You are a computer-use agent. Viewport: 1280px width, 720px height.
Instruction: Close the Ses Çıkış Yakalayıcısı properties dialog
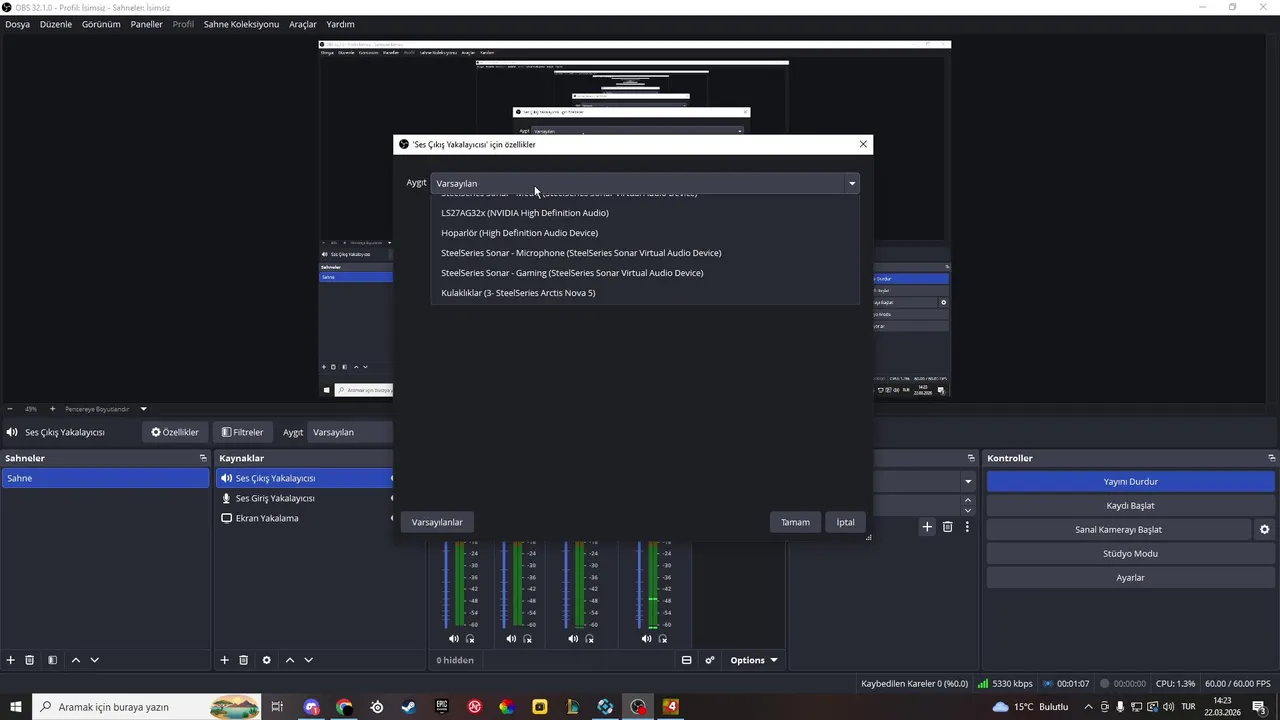coord(863,144)
